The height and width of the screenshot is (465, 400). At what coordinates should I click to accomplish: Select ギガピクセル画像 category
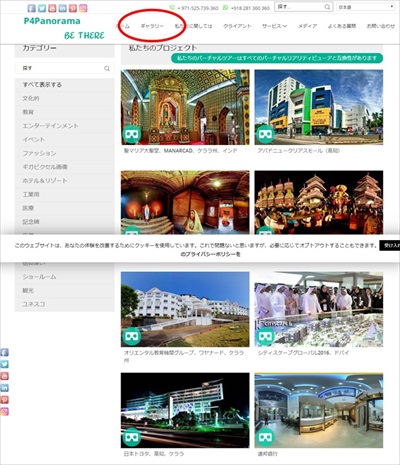(65, 167)
